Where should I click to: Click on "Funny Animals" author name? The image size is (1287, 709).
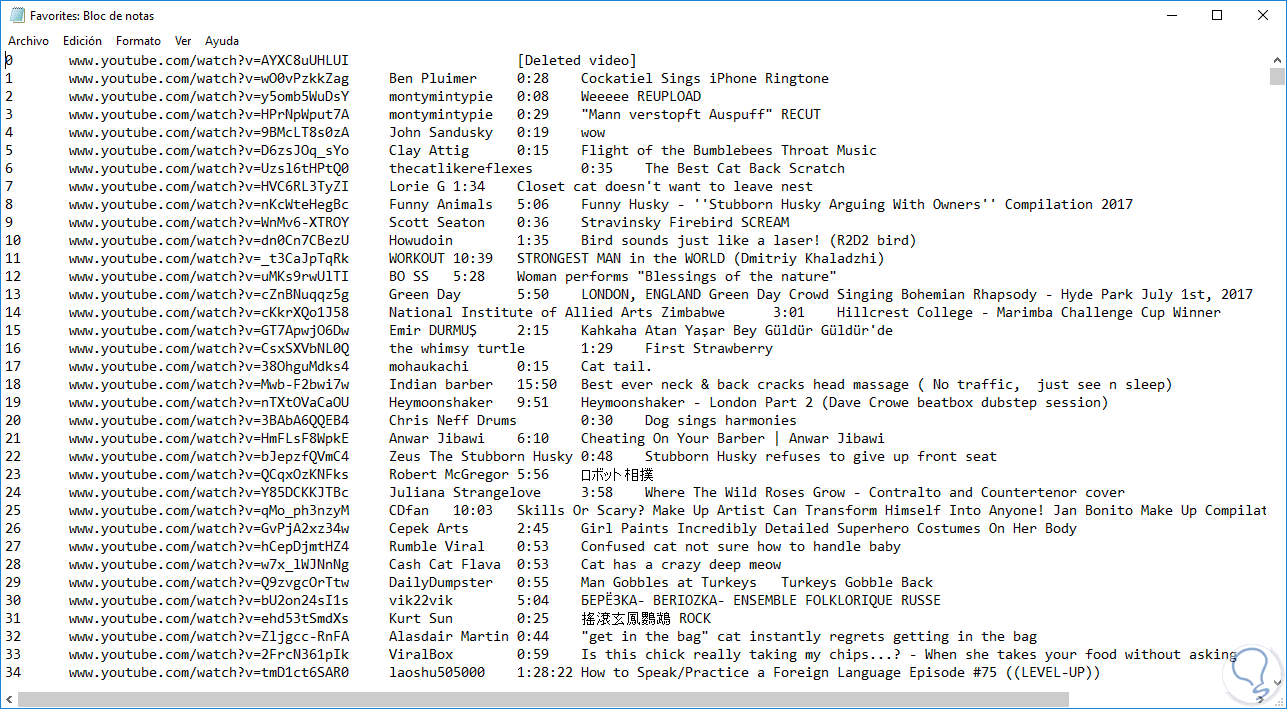pos(441,204)
